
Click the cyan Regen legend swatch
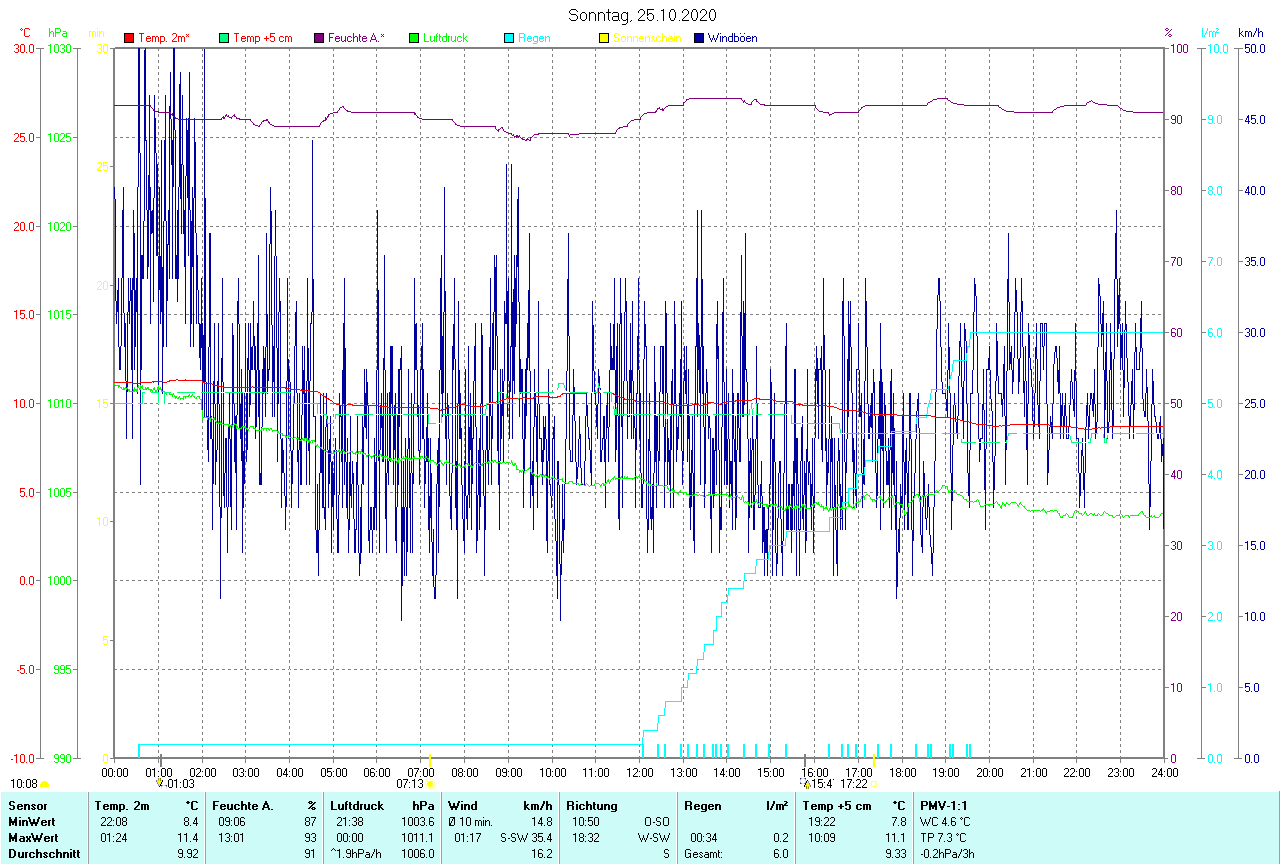point(509,38)
